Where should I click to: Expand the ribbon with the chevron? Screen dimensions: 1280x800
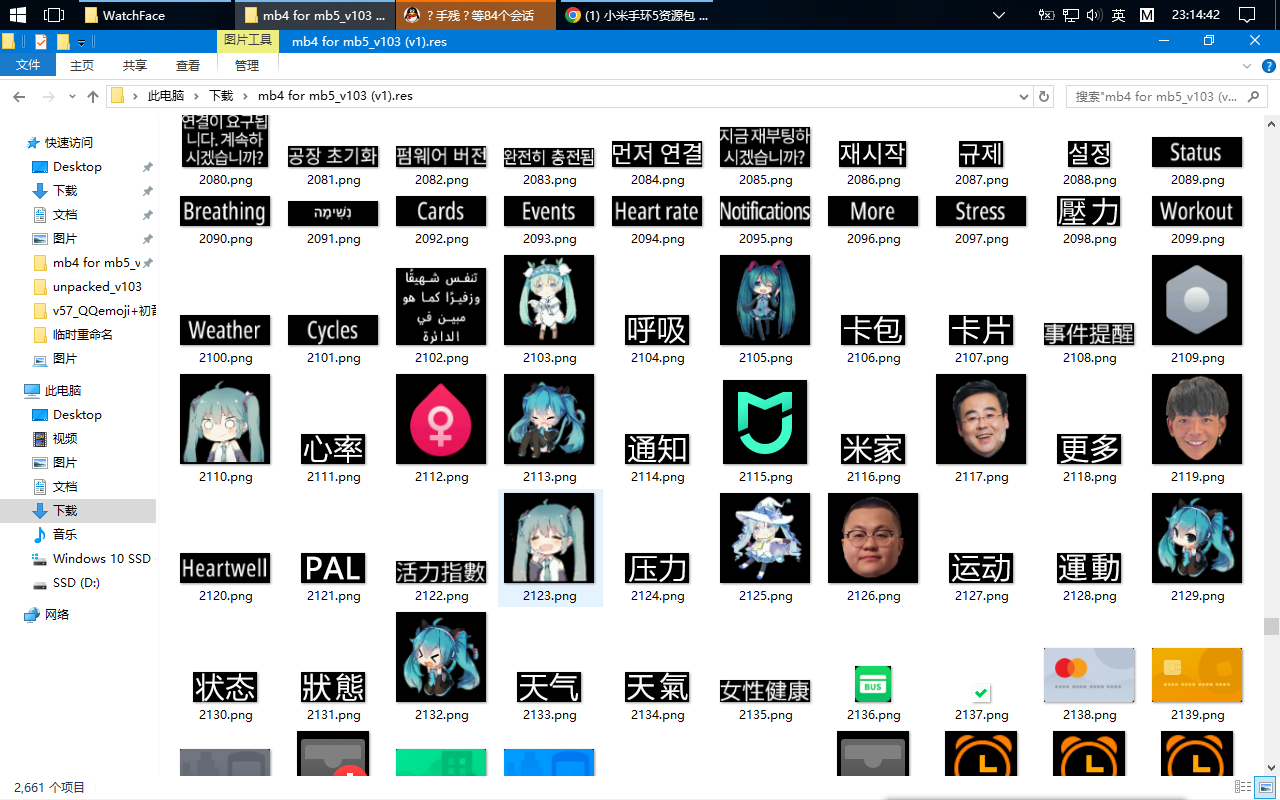(x=1245, y=65)
